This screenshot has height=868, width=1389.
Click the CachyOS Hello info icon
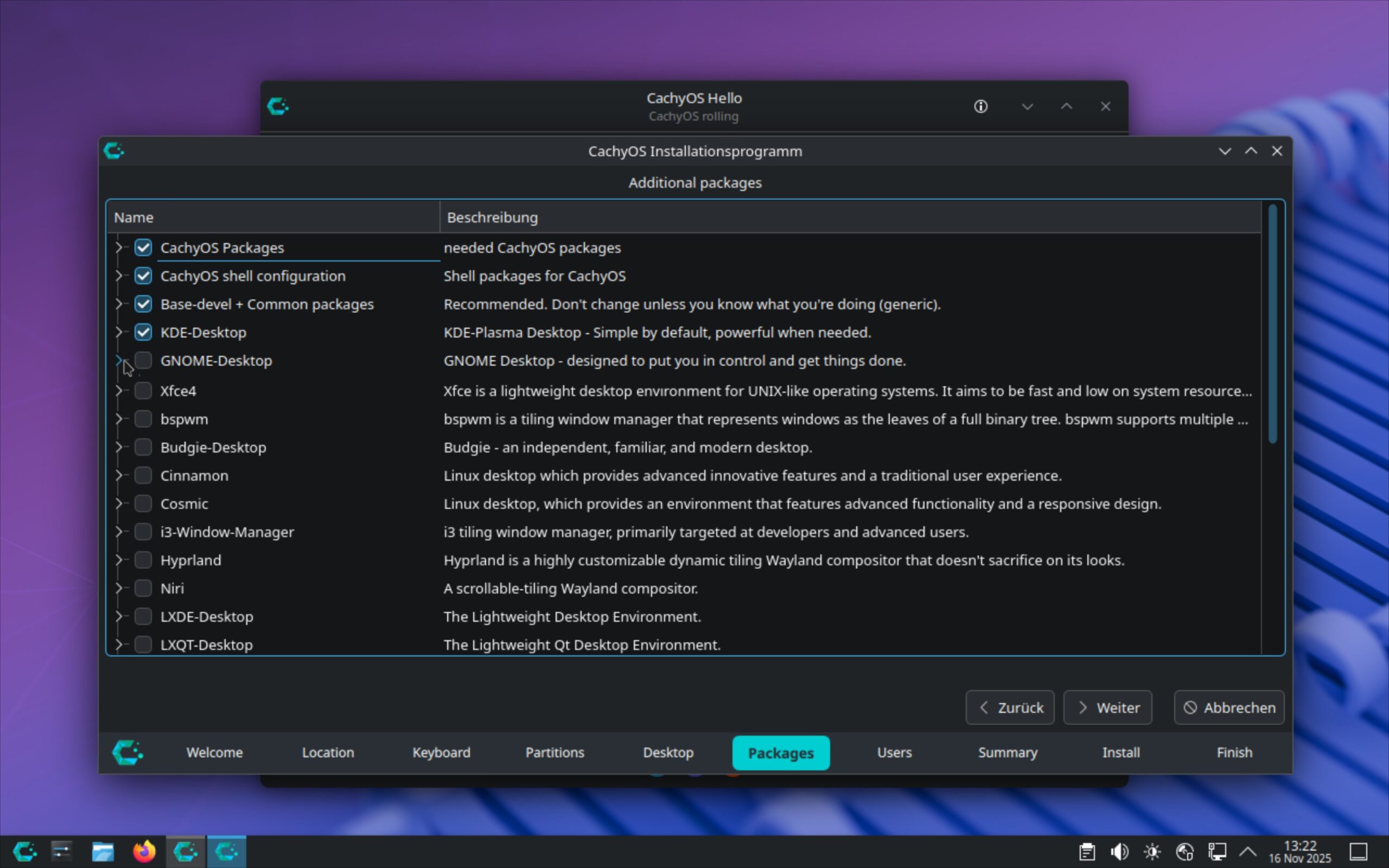click(x=980, y=106)
